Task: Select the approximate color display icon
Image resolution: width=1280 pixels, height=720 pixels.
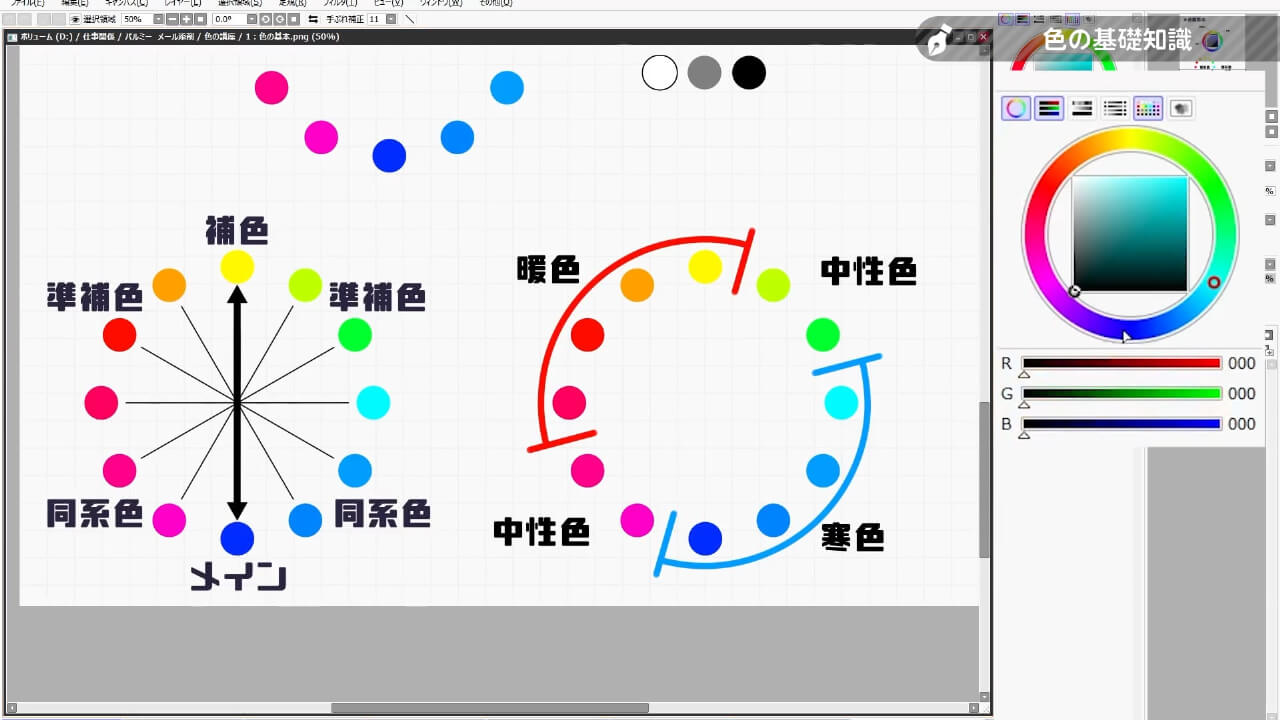Action: [x=1181, y=108]
